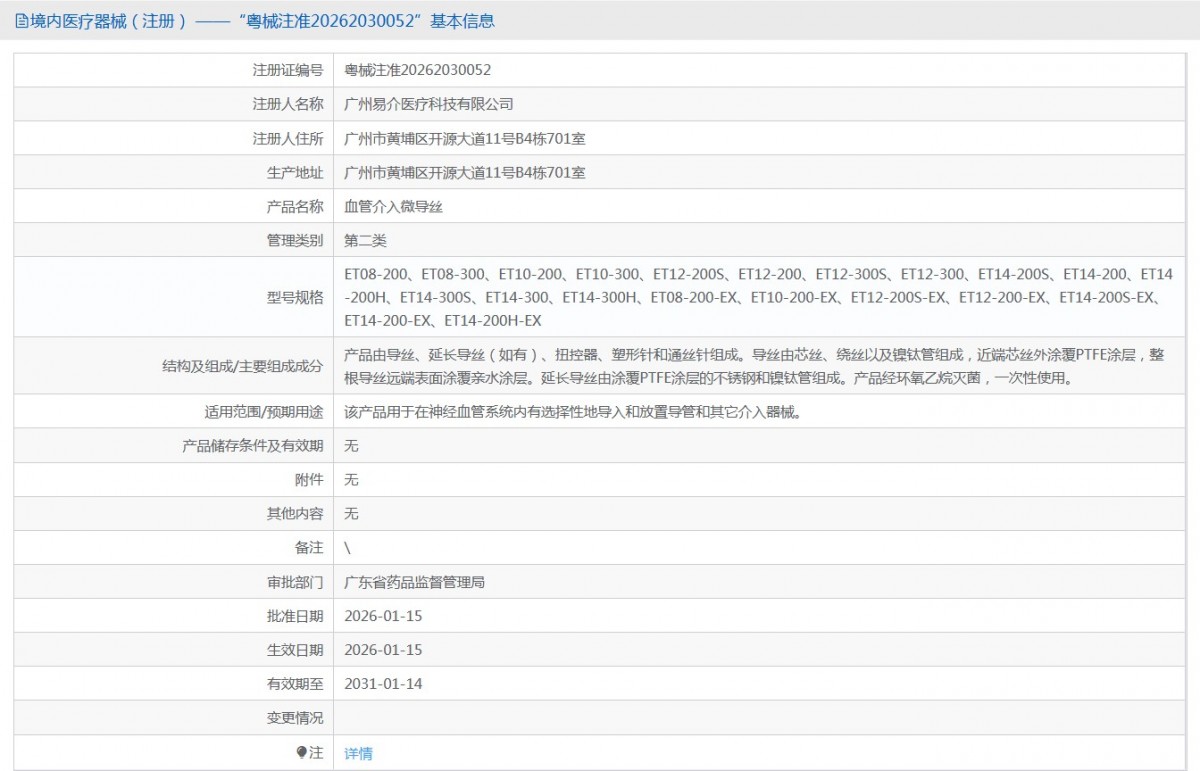This screenshot has height=771, width=1200.
Task: Click the 变更情况 row label
Action: 295,718
